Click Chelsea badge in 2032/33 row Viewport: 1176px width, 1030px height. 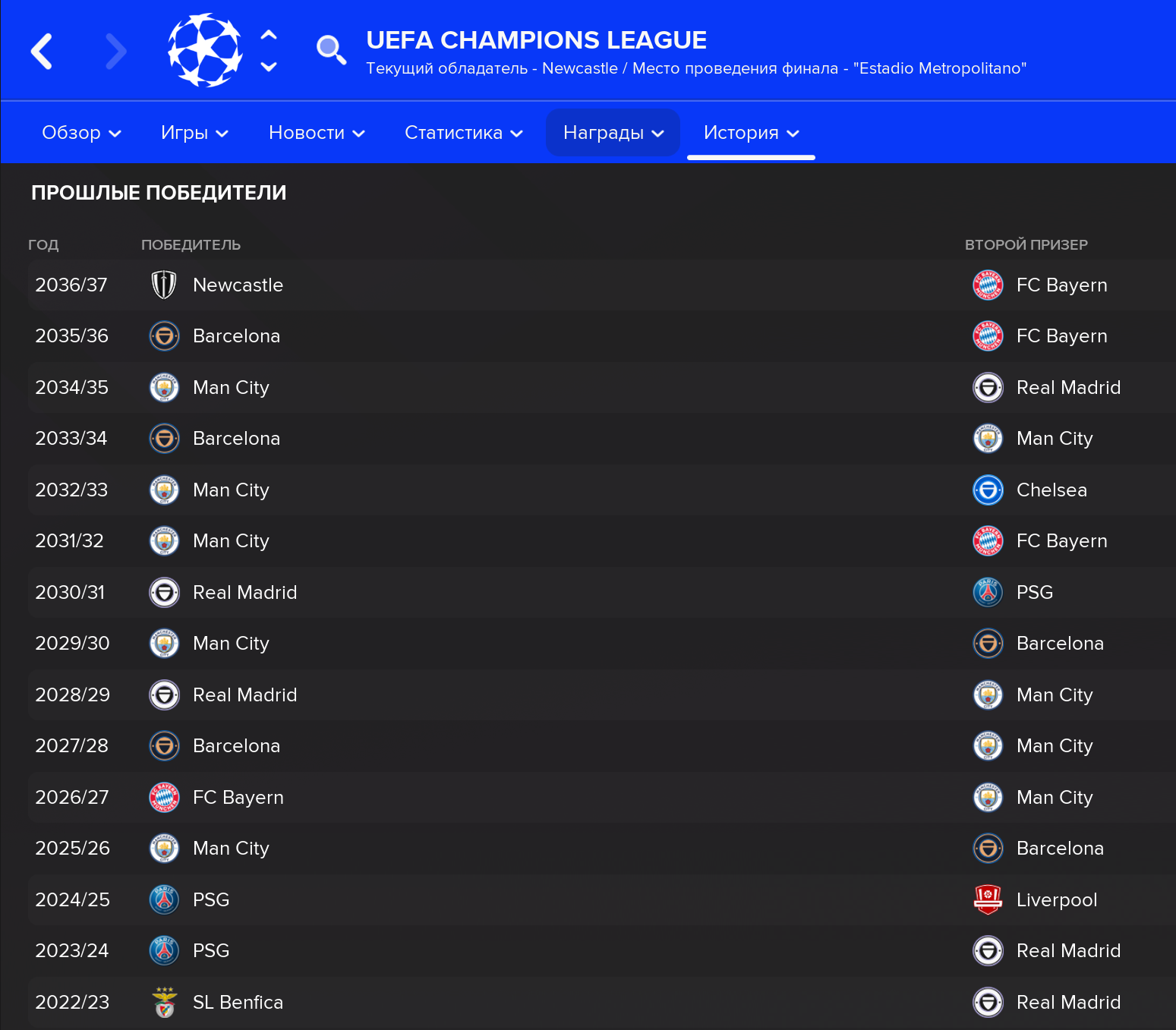[x=988, y=490]
